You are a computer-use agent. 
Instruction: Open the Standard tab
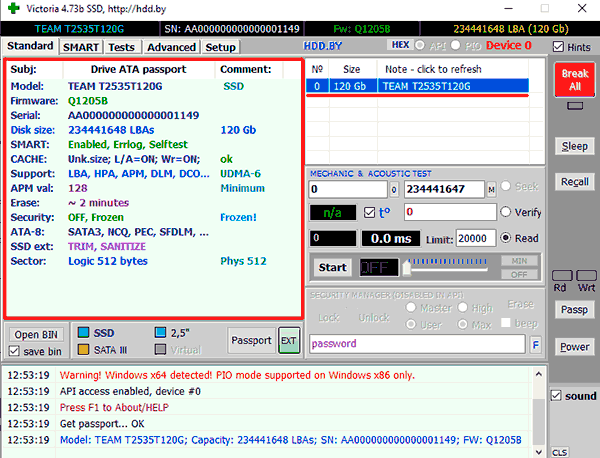pos(30,46)
